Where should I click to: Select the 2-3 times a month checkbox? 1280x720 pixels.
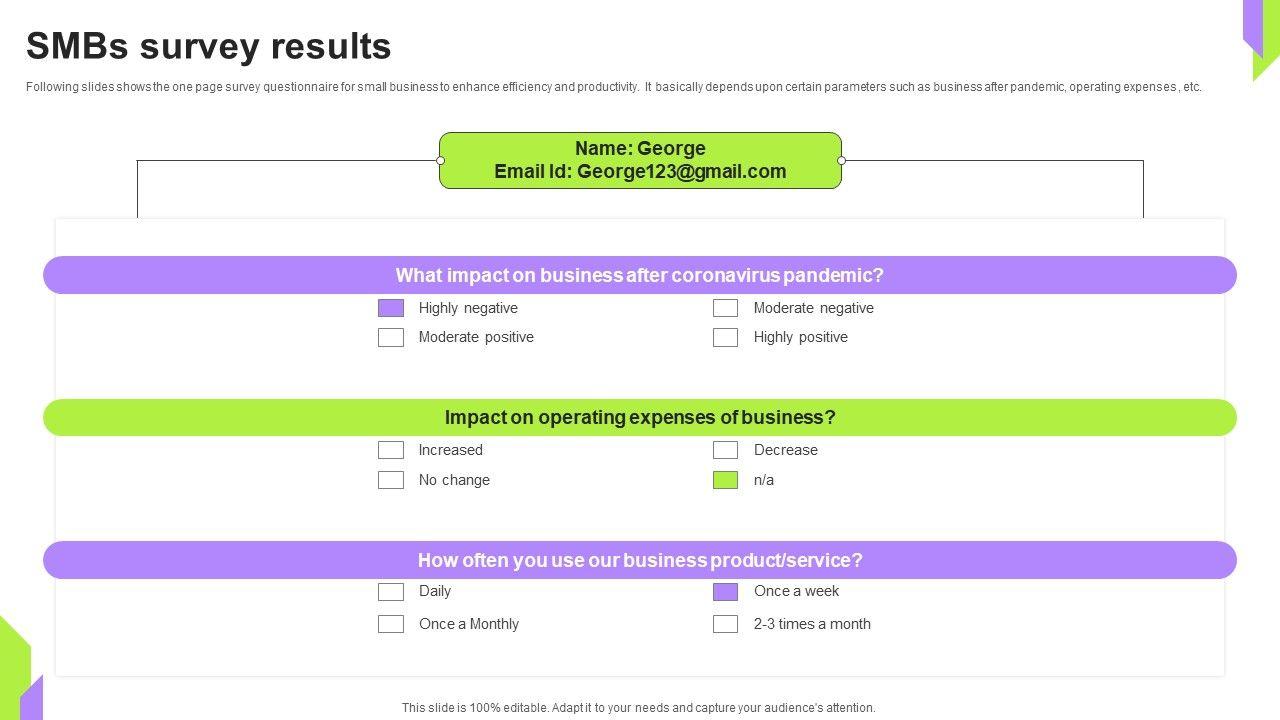725,624
